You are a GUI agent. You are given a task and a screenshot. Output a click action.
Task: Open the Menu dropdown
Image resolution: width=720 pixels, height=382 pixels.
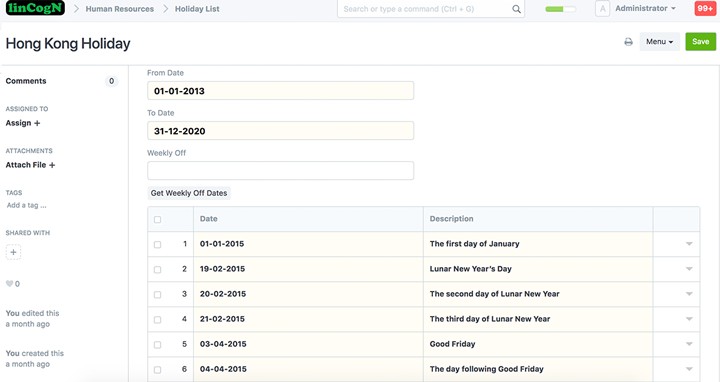point(659,42)
